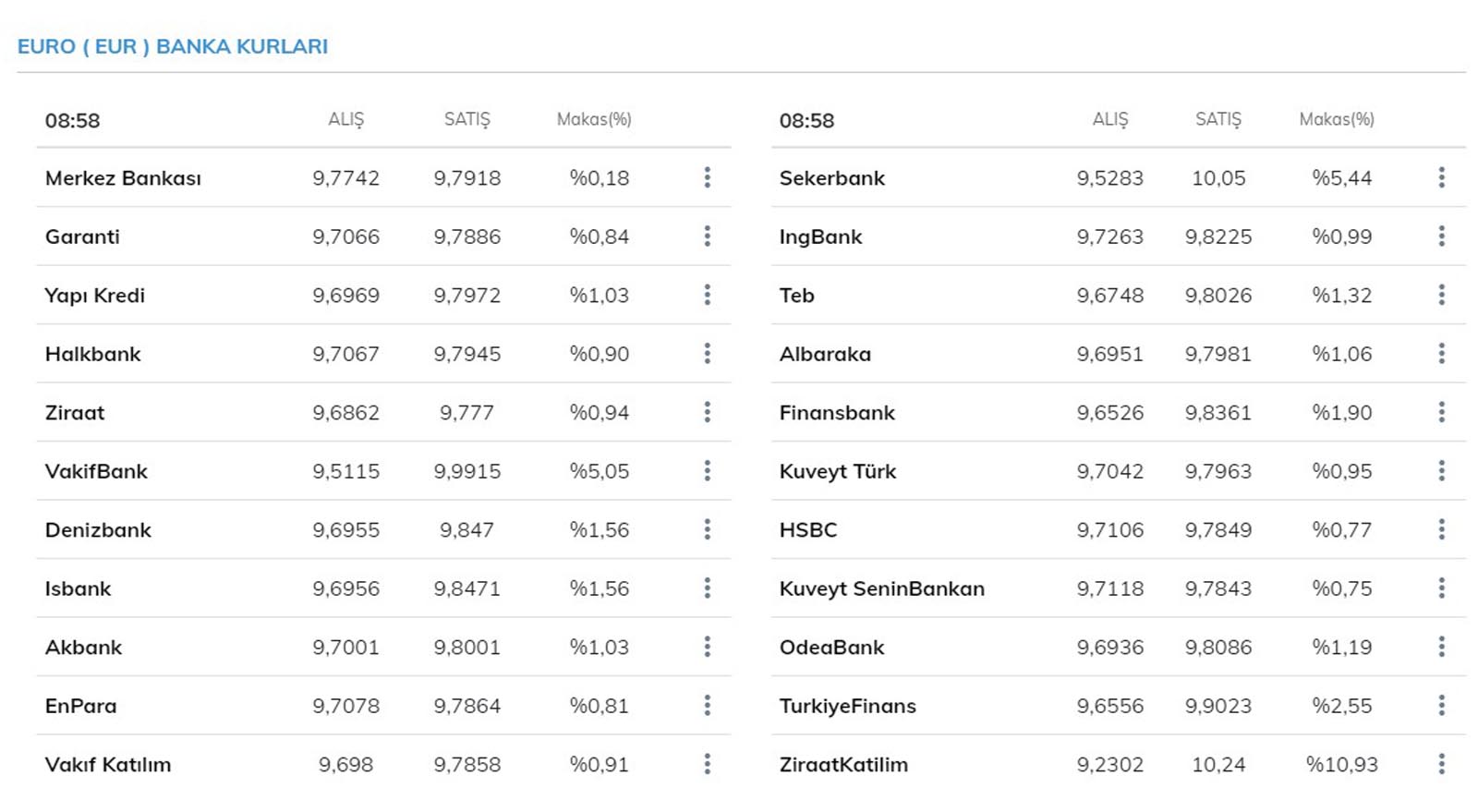Click the OdeaBank bank name
The image size is (1478, 812).
pyautogui.click(x=832, y=647)
